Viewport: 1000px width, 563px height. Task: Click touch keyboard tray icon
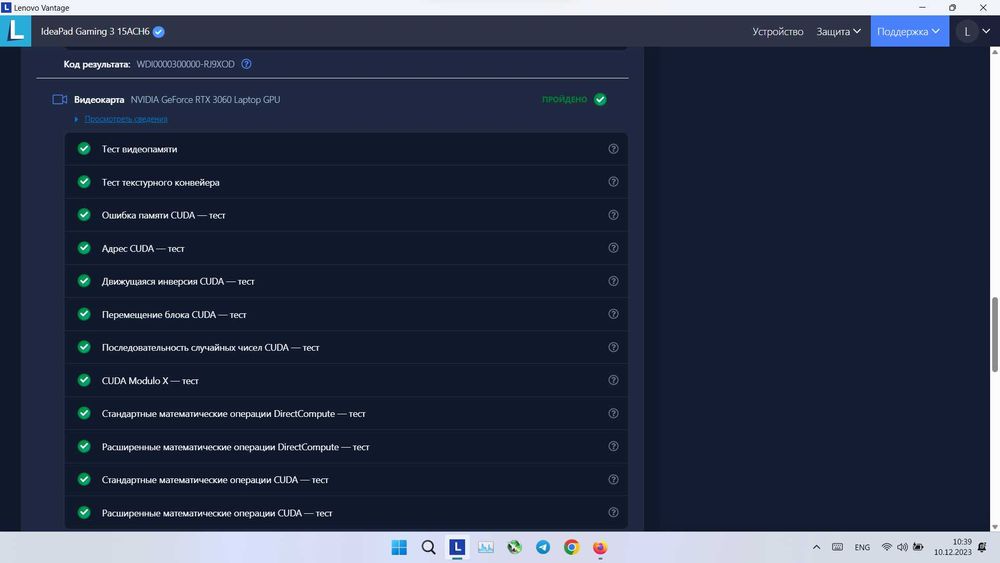click(x=838, y=547)
